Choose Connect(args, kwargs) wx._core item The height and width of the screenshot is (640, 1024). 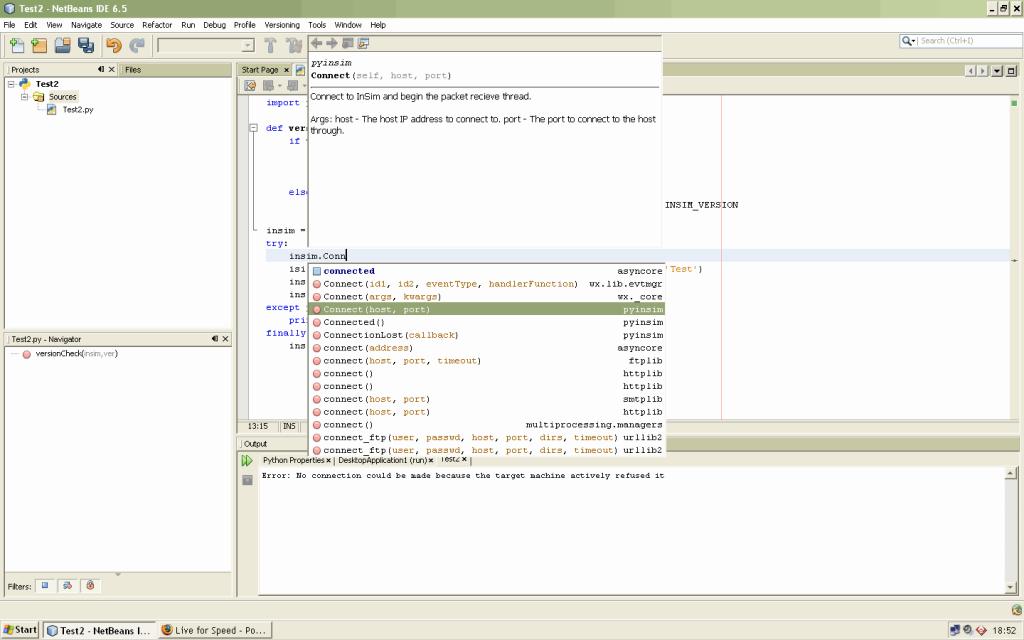click(487, 296)
